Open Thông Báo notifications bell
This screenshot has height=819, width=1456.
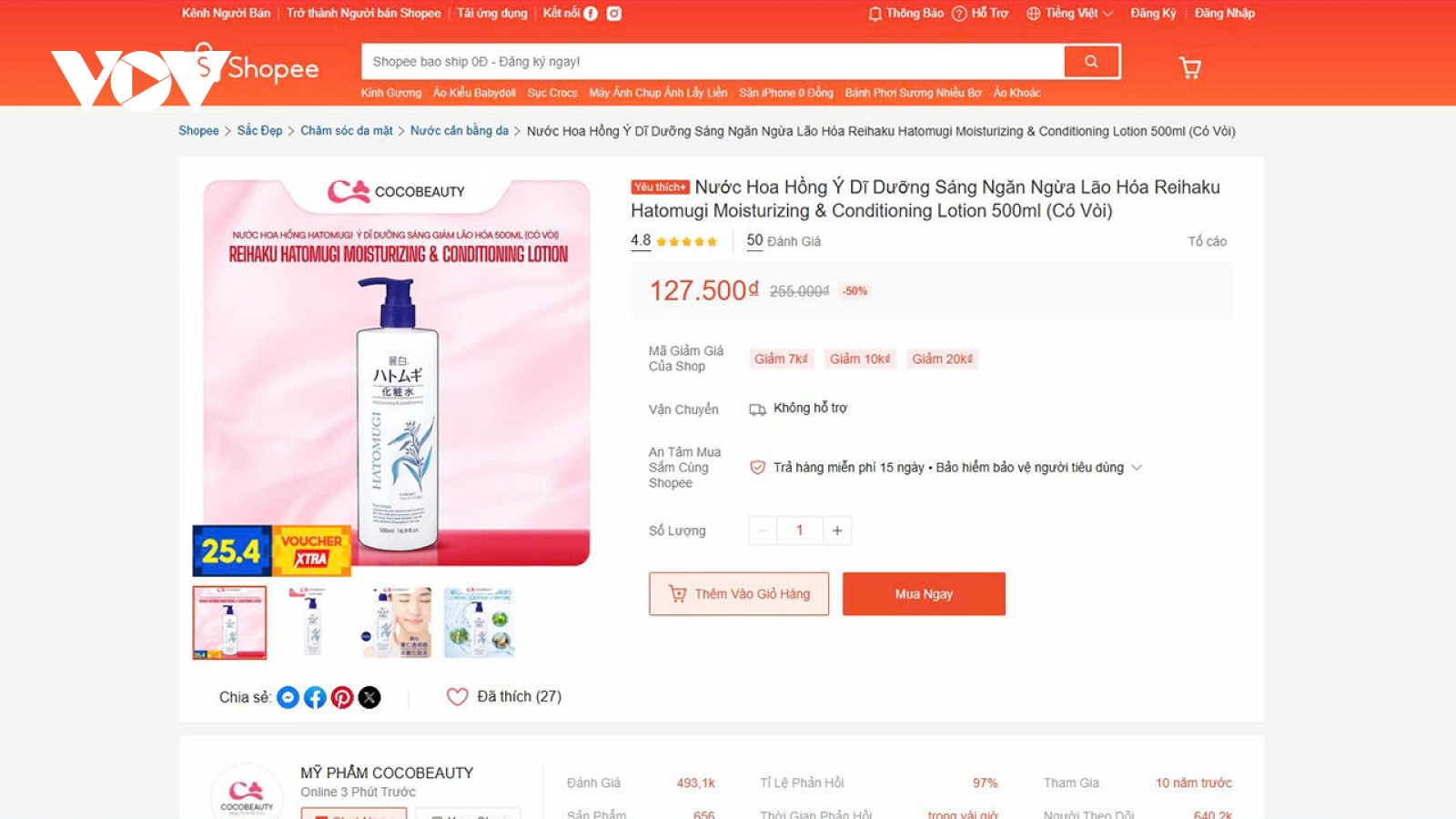905,14
